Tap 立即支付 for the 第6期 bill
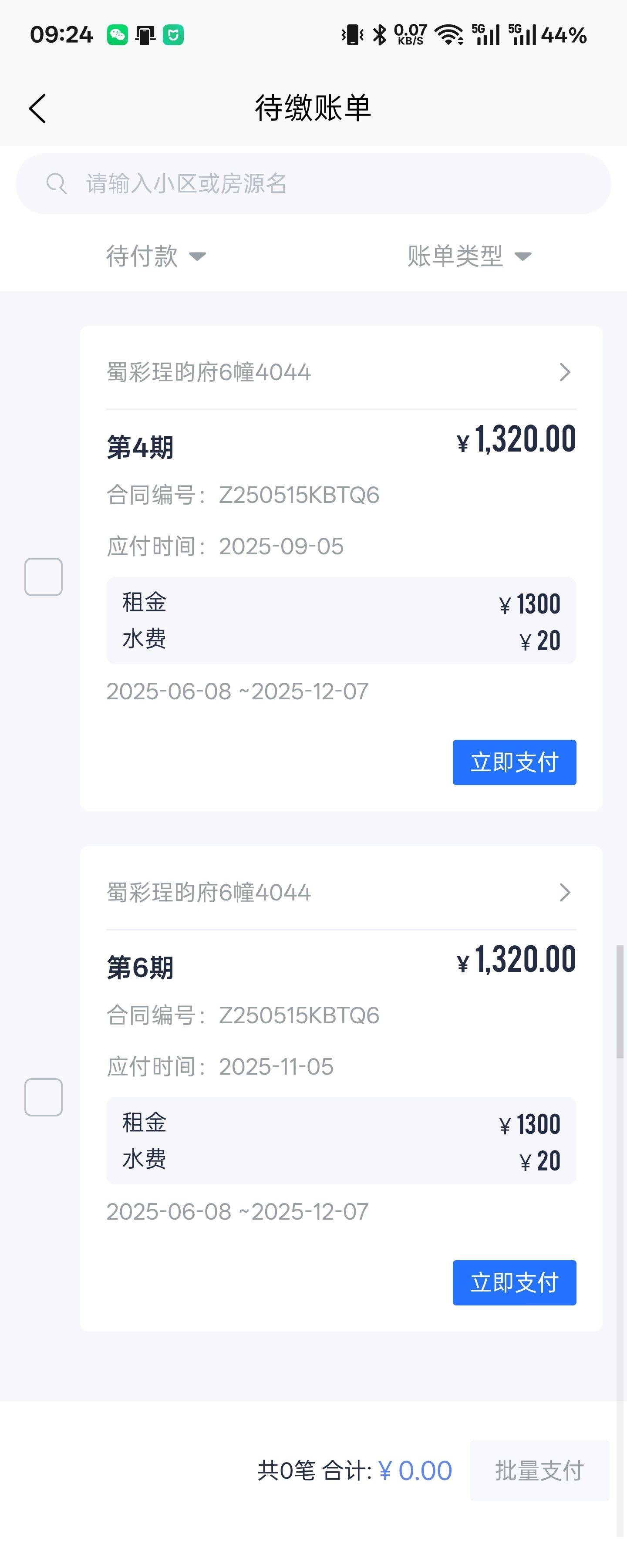Image resolution: width=627 pixels, height=1568 pixels. [514, 1282]
